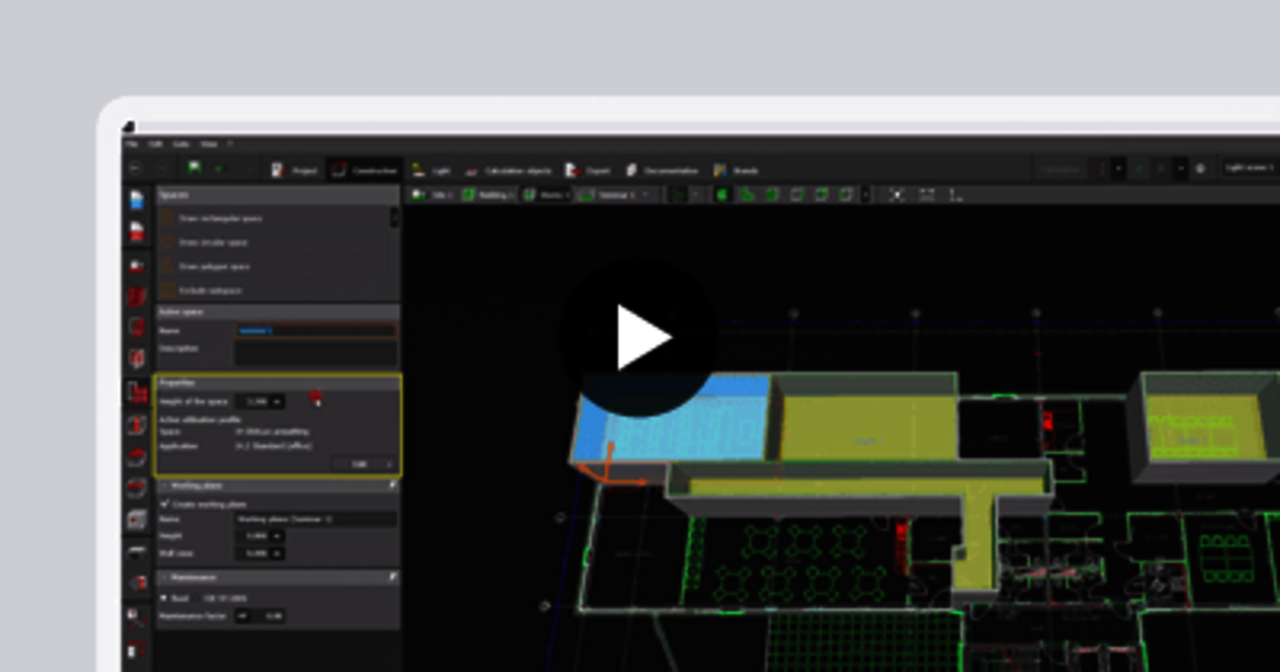The height and width of the screenshot is (672, 1280).
Task: Click the blue document icon in left sidebar
Action: tap(137, 201)
